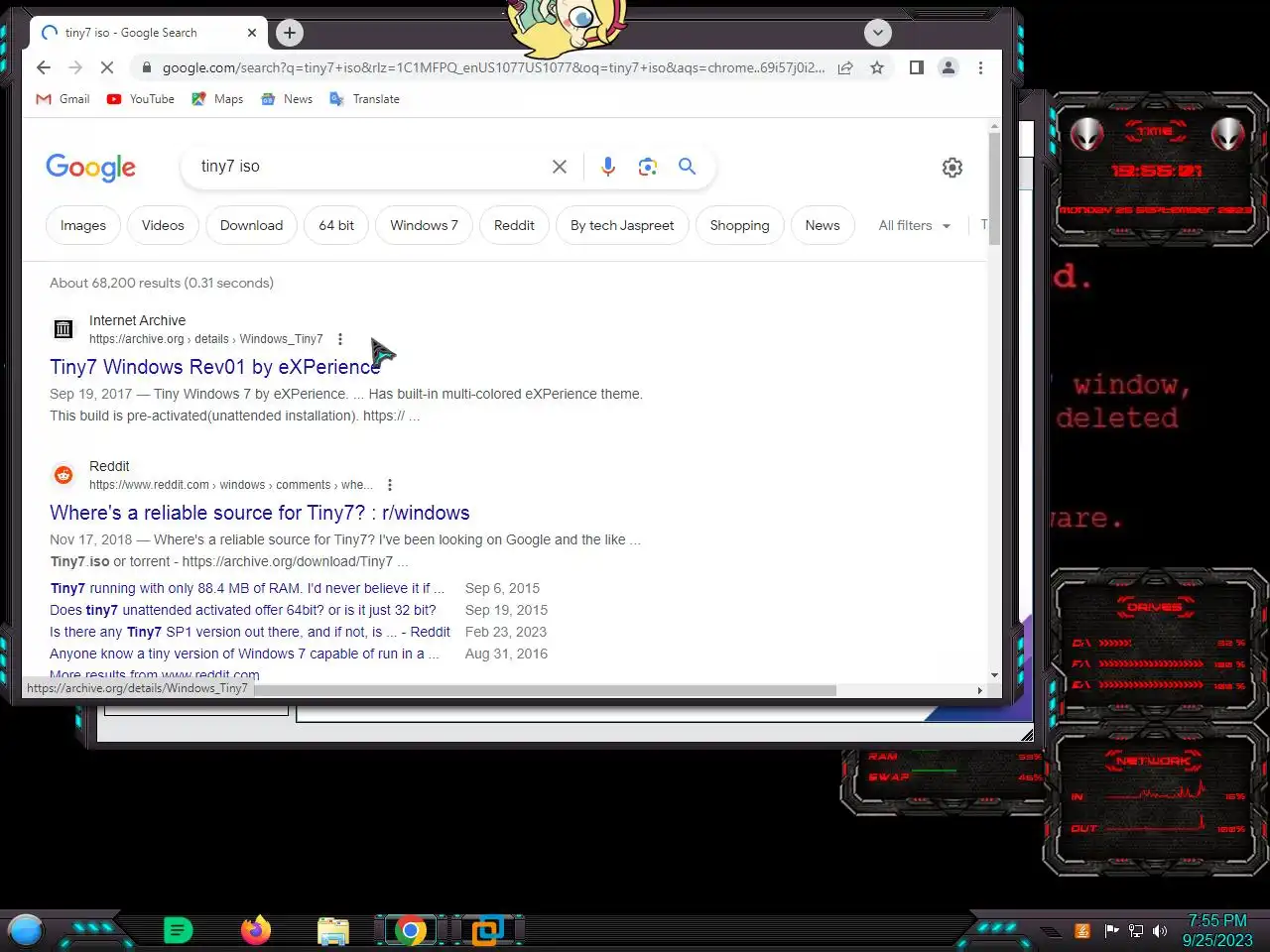Open the VMware icon on the taskbar
1270x952 pixels.
pos(487,930)
